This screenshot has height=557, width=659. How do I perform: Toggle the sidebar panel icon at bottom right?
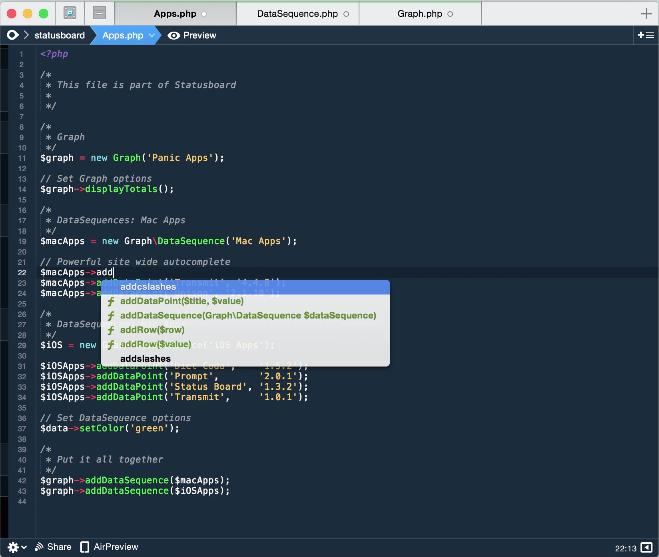point(646,547)
